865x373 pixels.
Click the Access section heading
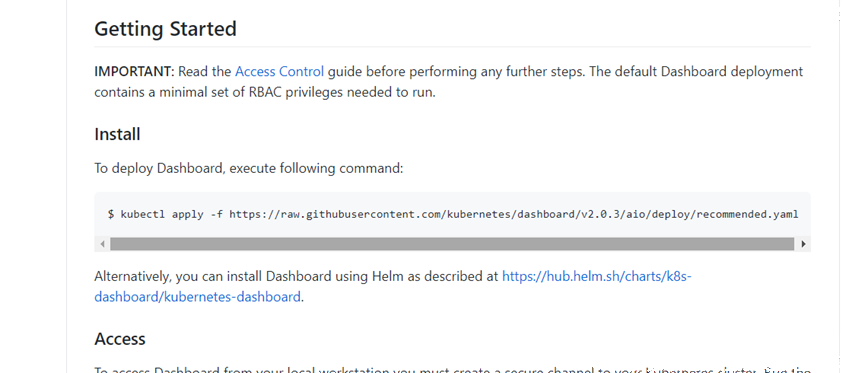[x=120, y=339]
